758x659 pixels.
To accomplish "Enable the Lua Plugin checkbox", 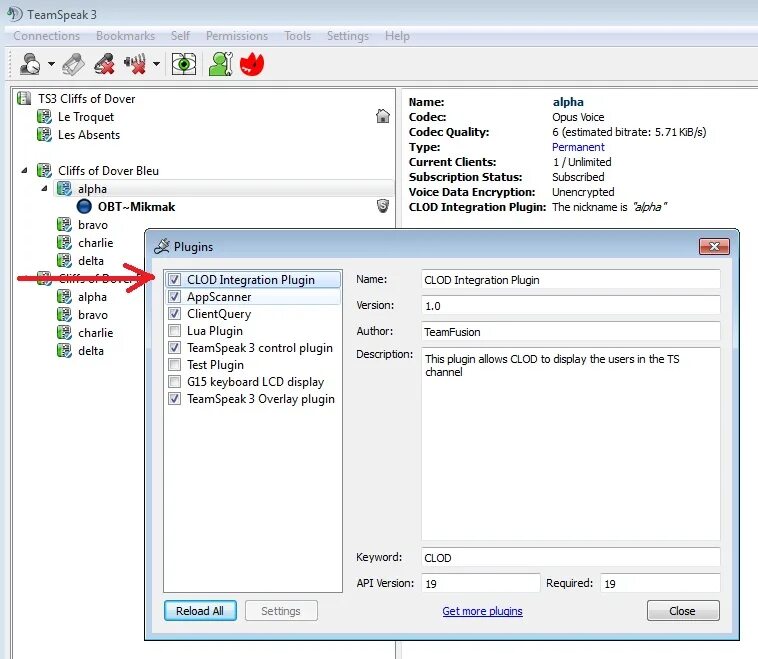I will click(175, 331).
